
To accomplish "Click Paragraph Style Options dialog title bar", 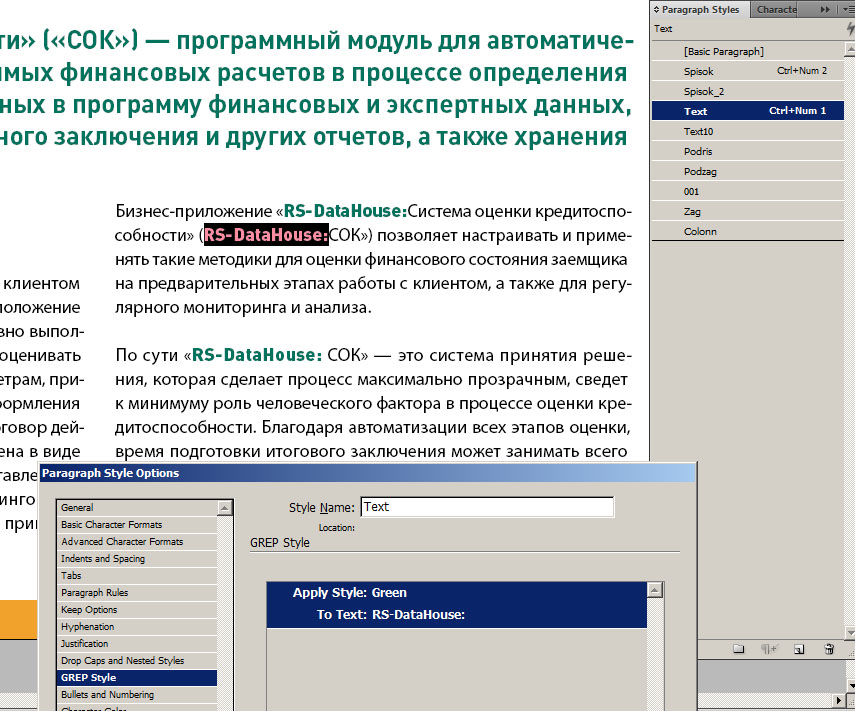I will tap(368, 473).
